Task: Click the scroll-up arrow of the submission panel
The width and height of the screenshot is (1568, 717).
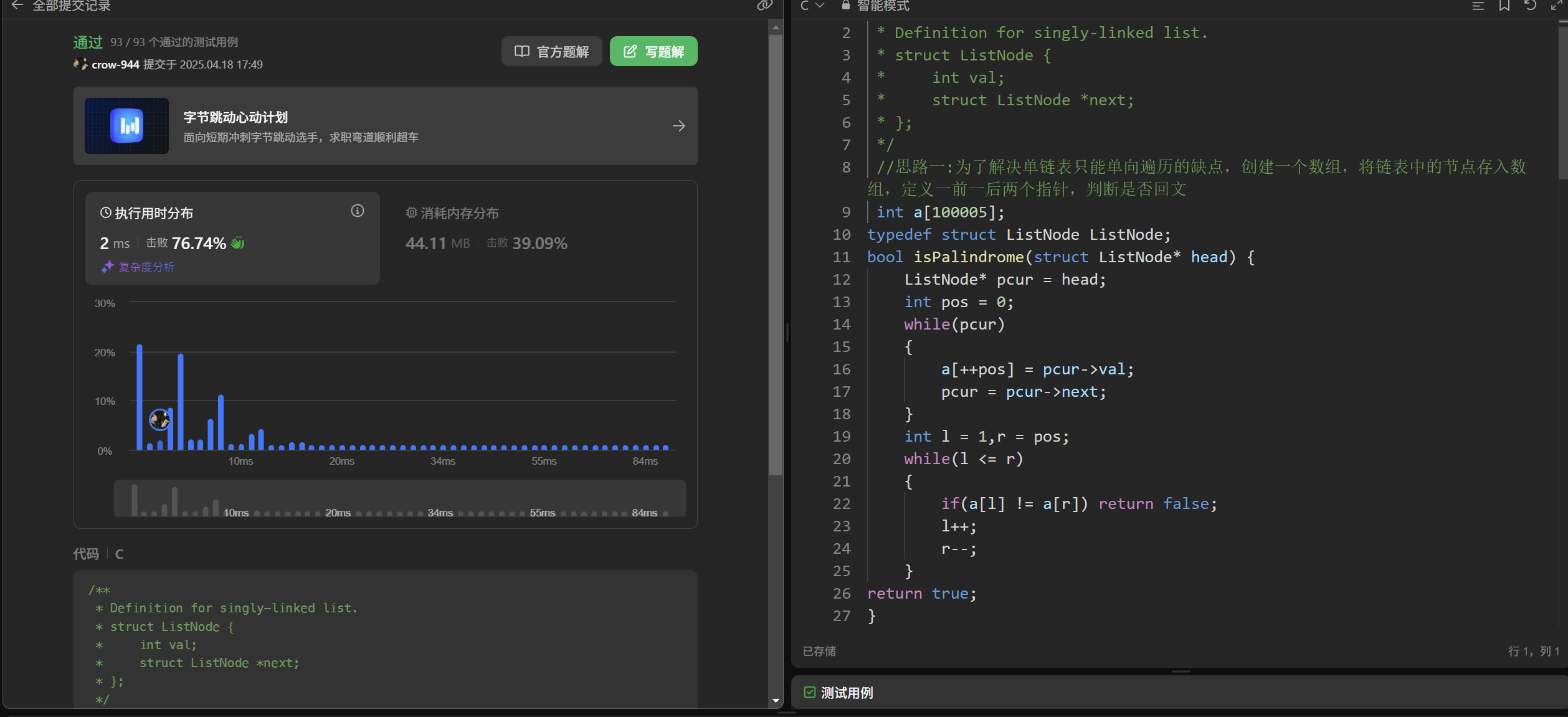Action: (x=776, y=27)
